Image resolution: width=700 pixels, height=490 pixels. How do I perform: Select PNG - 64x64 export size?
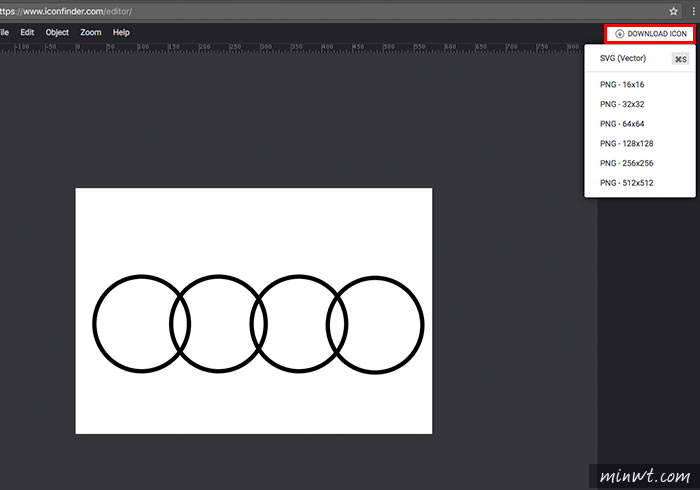640,124
